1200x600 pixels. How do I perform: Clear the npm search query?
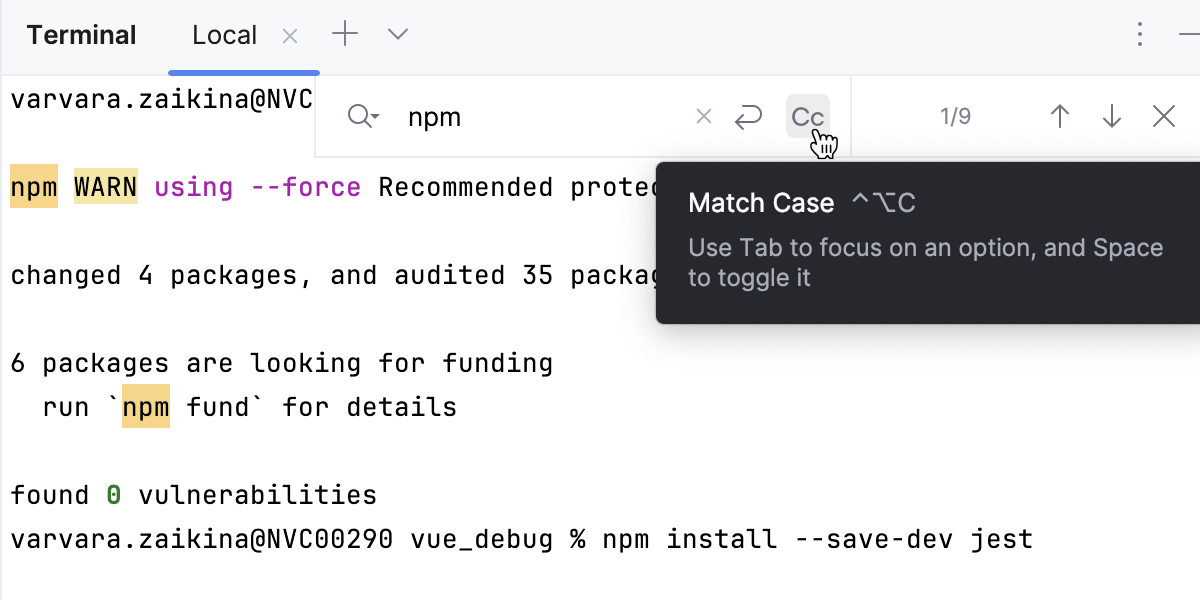tap(703, 116)
